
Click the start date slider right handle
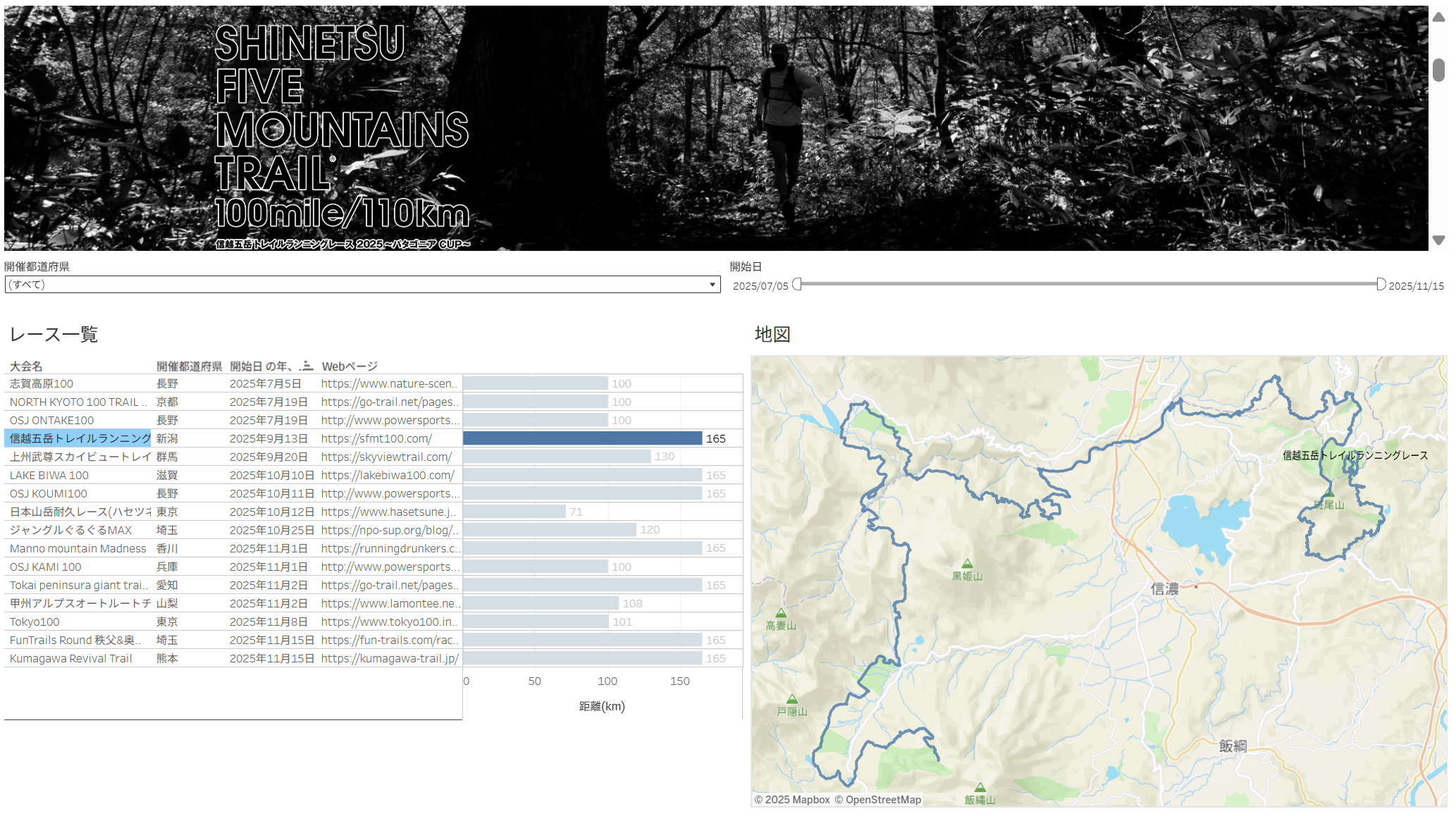pyautogui.click(x=1381, y=284)
